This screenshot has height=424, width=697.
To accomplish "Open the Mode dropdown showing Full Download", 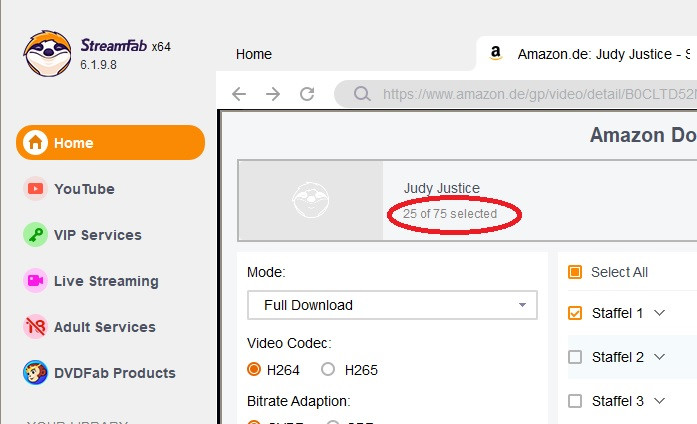I will [392, 305].
